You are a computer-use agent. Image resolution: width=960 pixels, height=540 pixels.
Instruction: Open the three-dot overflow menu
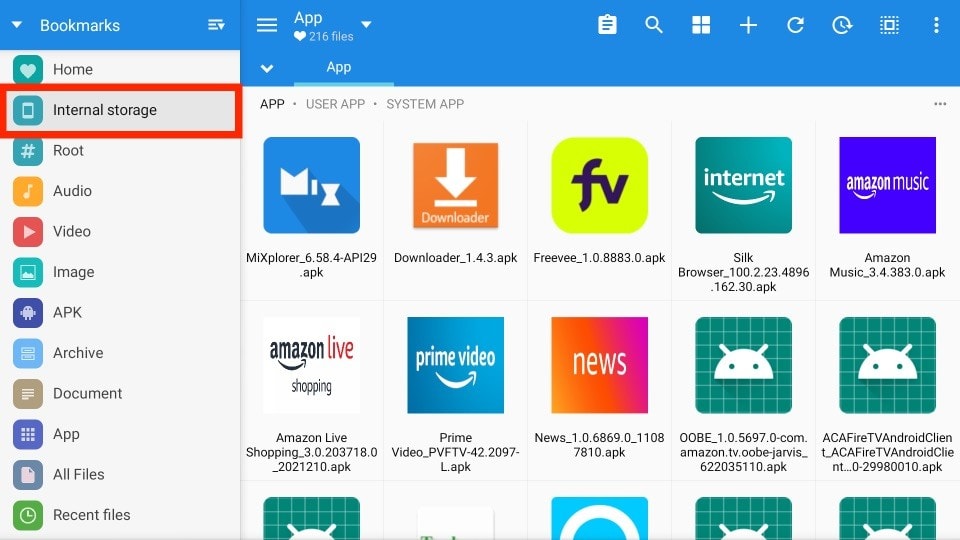click(936, 25)
